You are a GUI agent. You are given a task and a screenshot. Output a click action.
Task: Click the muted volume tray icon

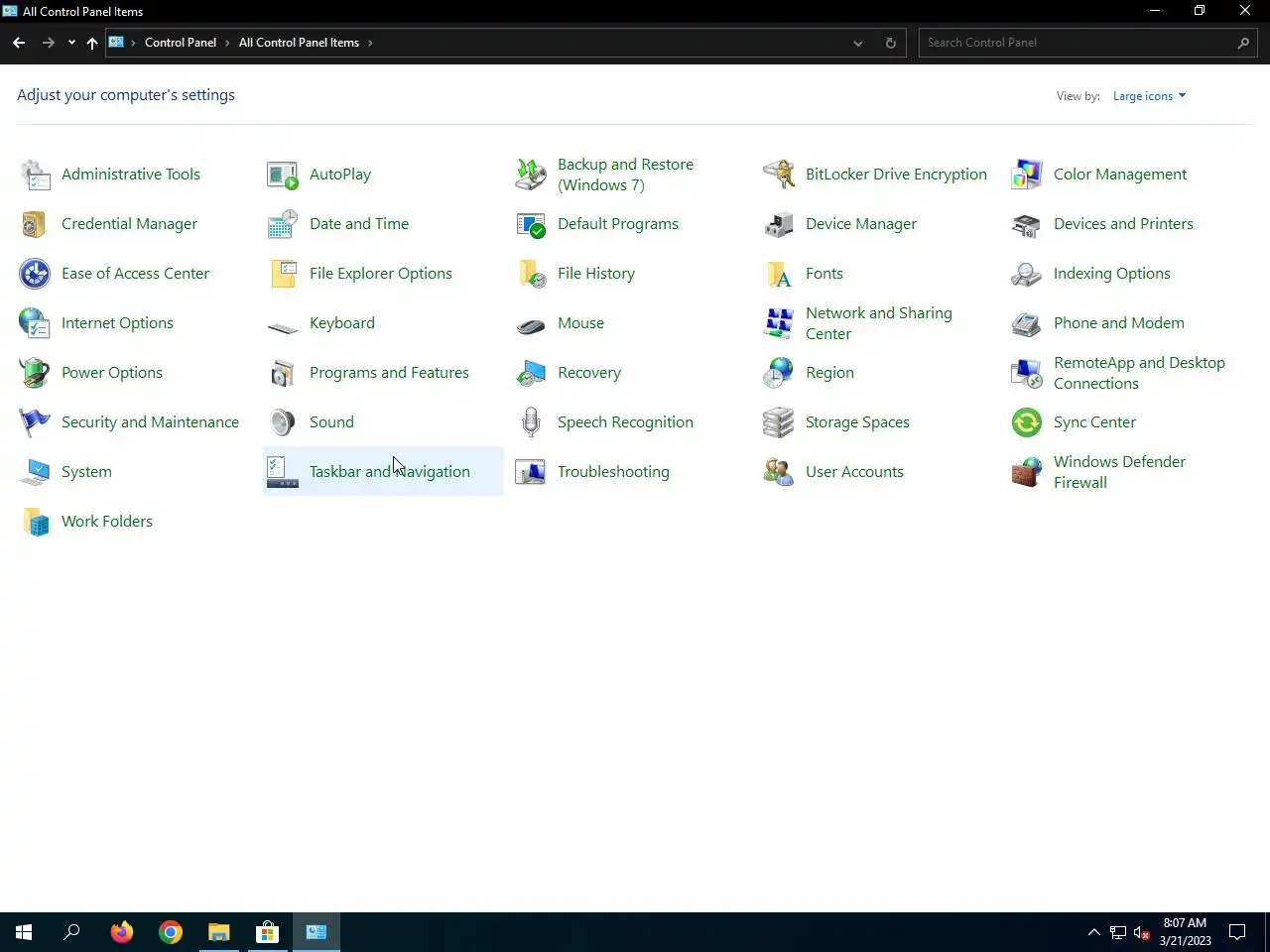click(x=1142, y=932)
